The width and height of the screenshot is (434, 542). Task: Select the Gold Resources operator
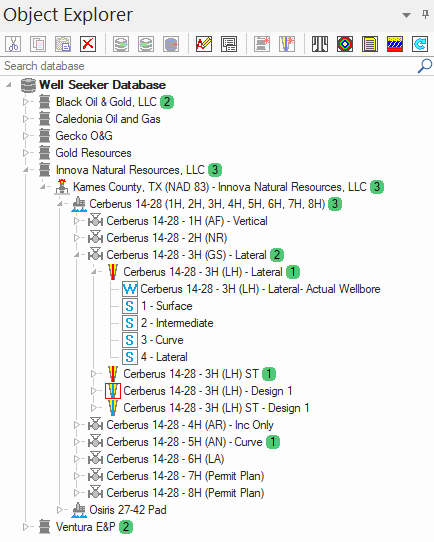point(93,153)
